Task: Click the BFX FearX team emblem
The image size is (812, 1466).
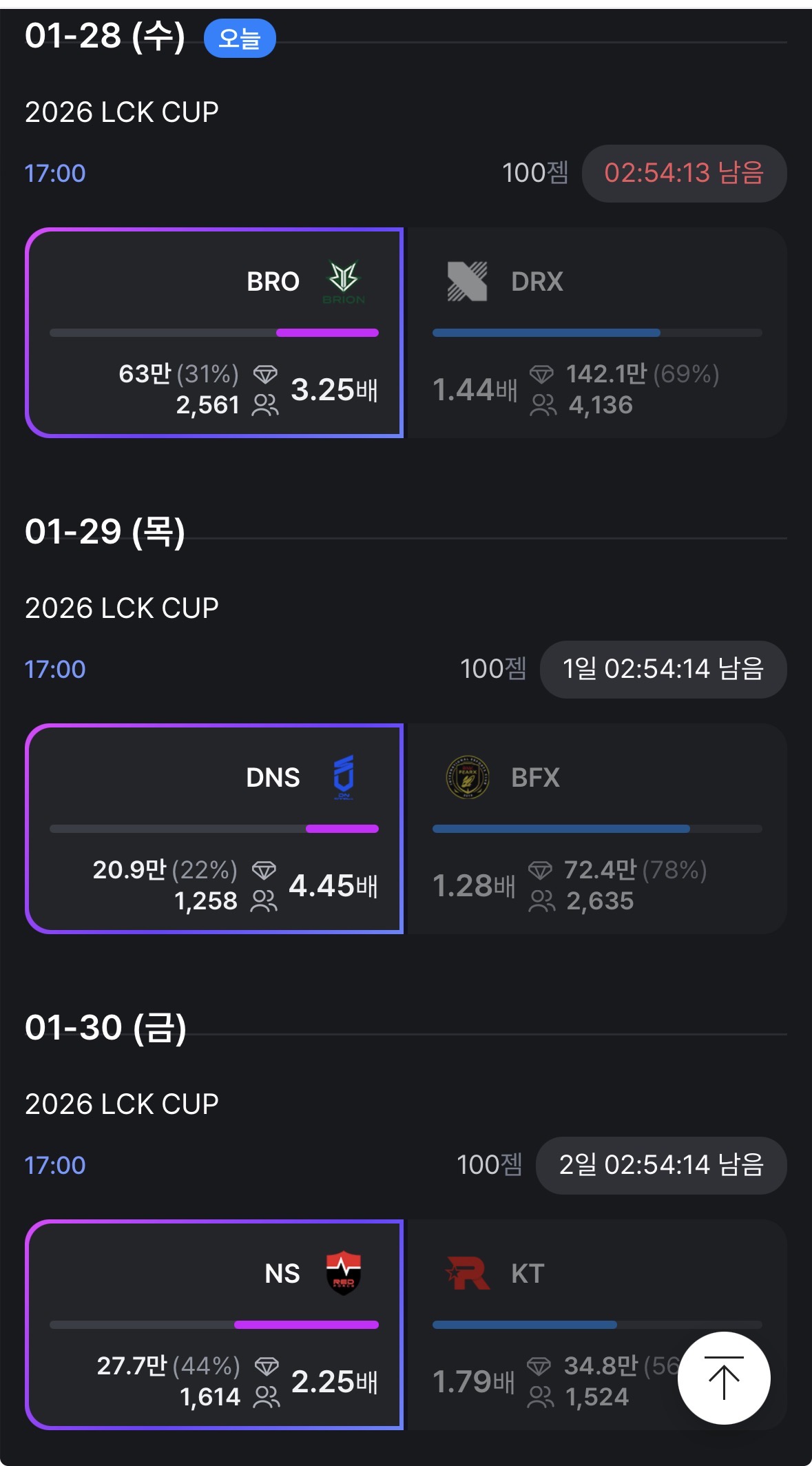Action: 468,777
